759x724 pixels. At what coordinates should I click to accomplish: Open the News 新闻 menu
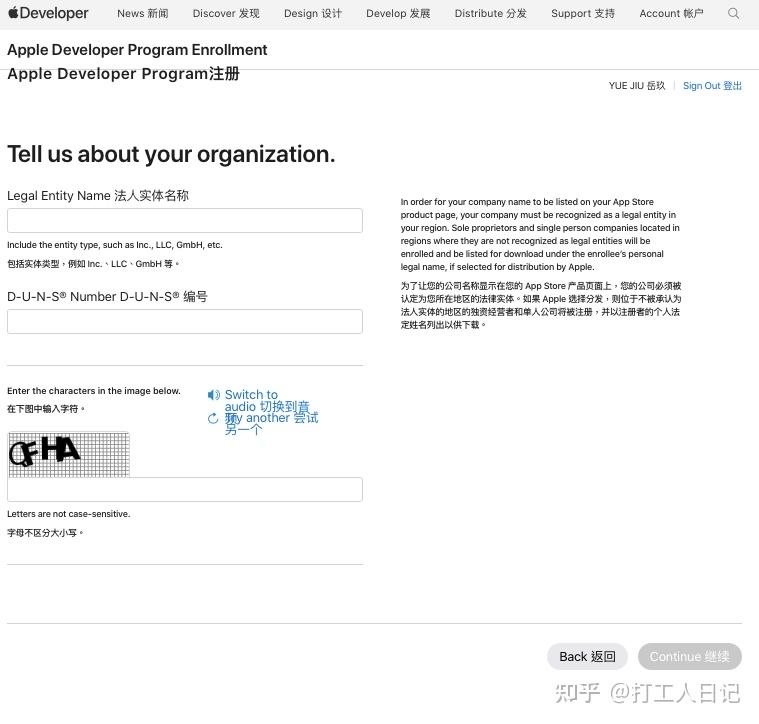tap(143, 14)
